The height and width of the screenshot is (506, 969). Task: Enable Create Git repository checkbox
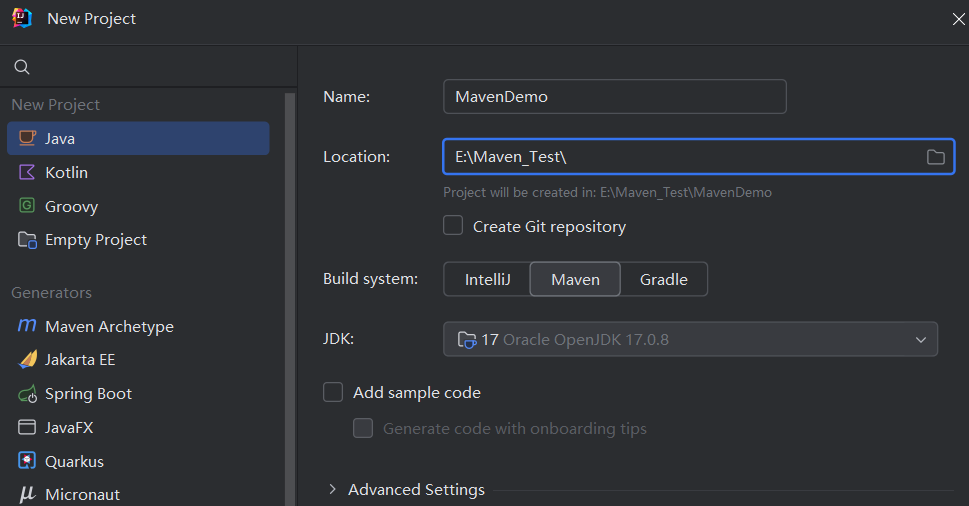coord(453,226)
